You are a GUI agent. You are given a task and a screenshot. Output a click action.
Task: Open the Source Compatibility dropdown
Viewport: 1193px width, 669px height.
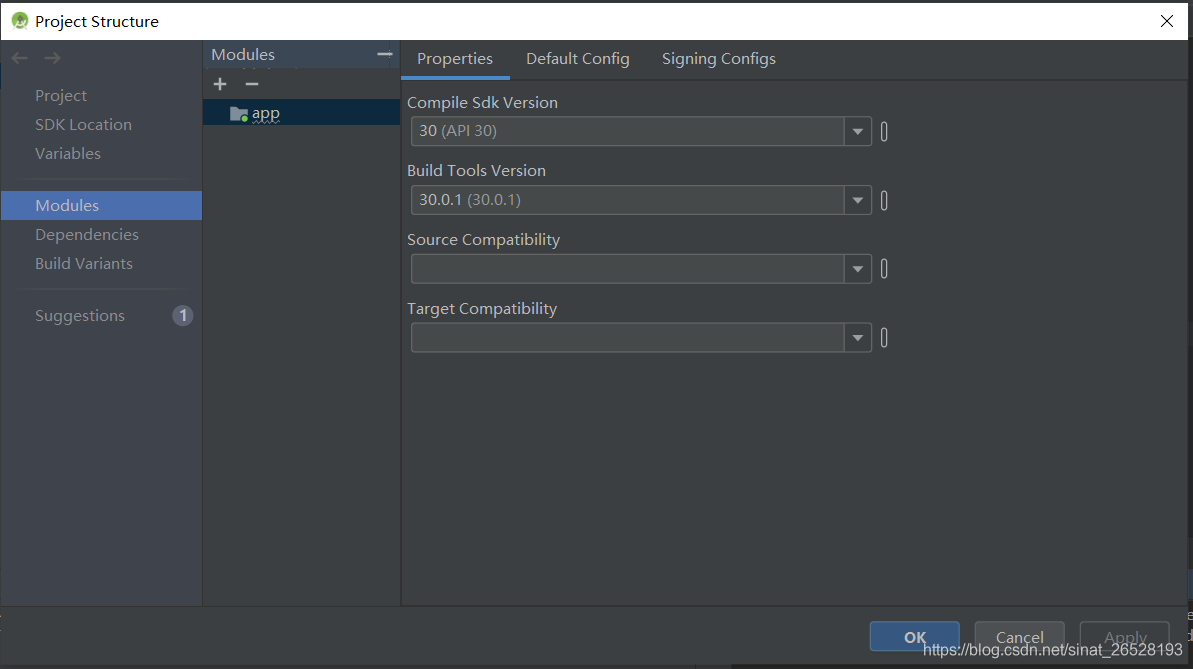point(857,268)
